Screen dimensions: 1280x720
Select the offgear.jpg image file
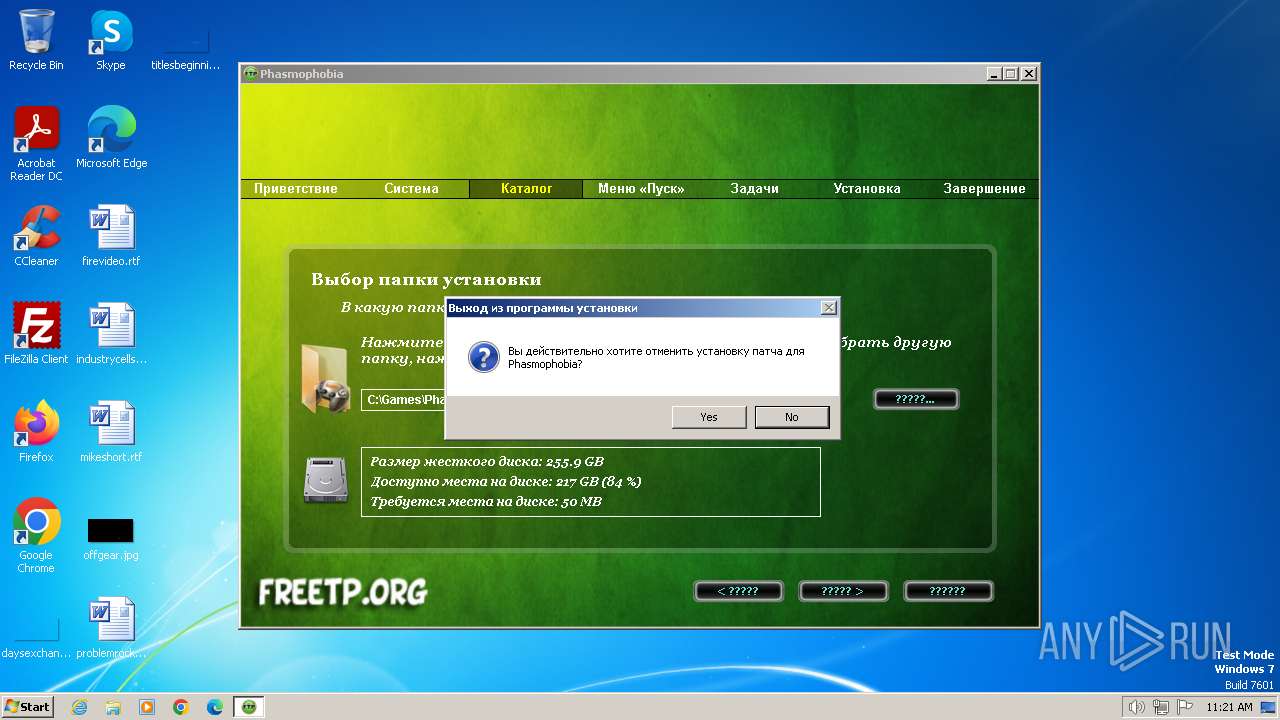[x=111, y=536]
